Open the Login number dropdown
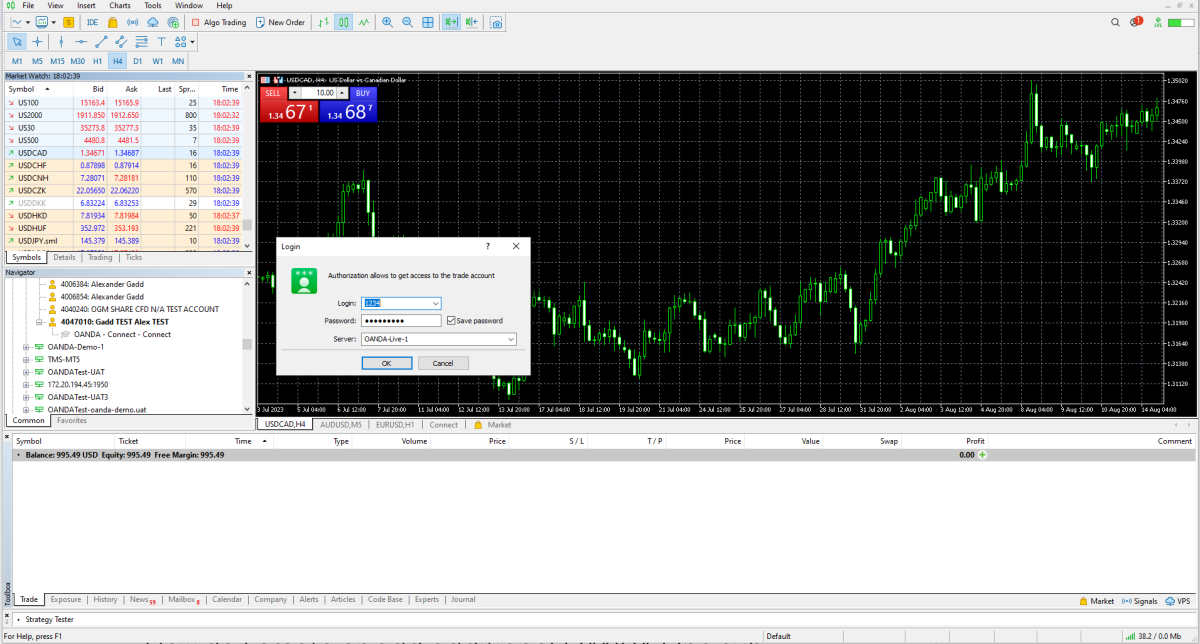This screenshot has height=644, width=1200. pyautogui.click(x=436, y=303)
